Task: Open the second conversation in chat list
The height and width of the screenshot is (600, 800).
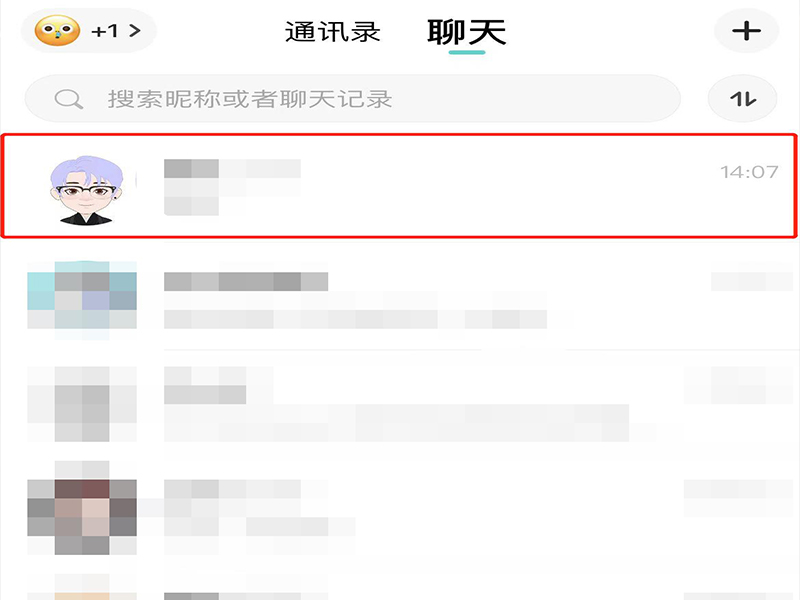Action: pyautogui.click(x=400, y=299)
